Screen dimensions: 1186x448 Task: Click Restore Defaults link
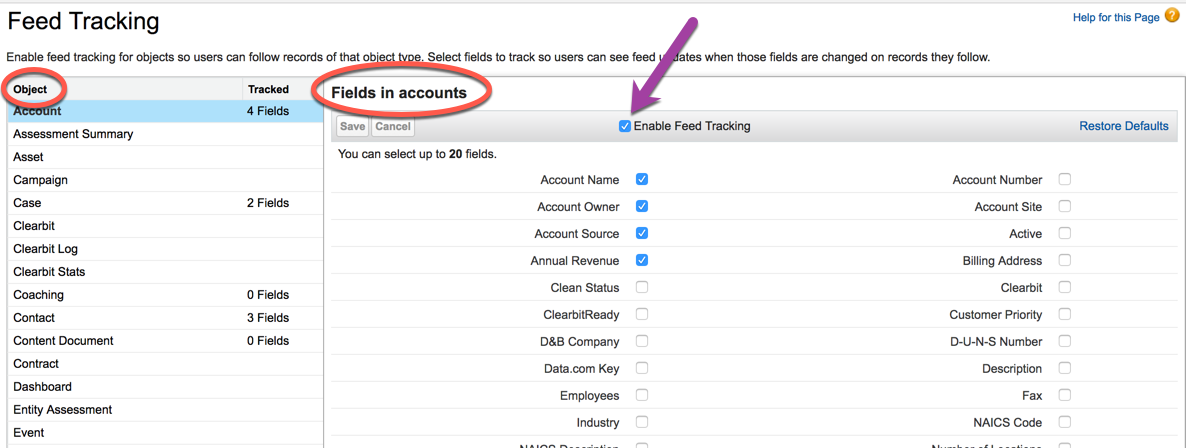click(1123, 126)
